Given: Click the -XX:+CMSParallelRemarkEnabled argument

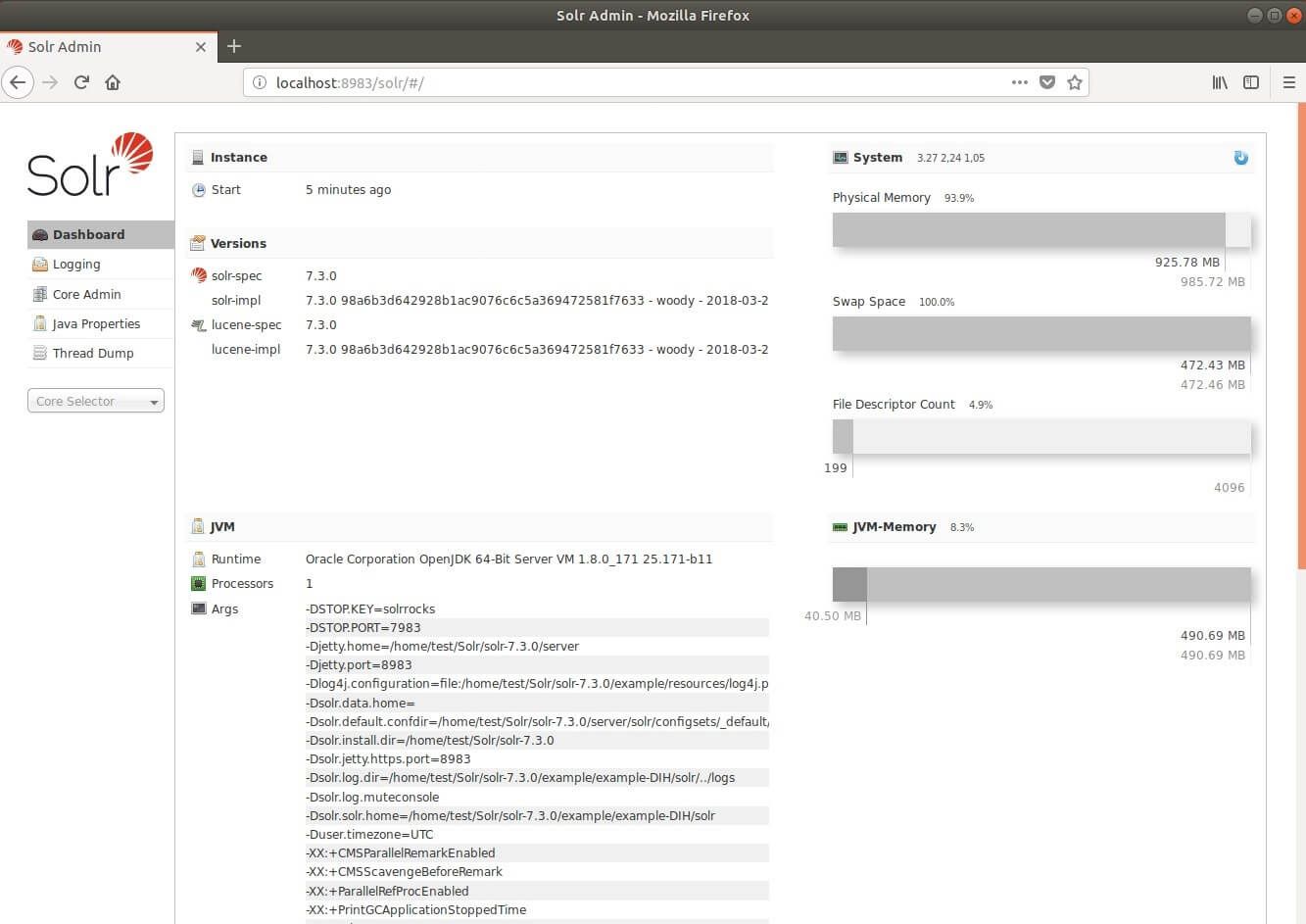Looking at the screenshot, I should 401,852.
